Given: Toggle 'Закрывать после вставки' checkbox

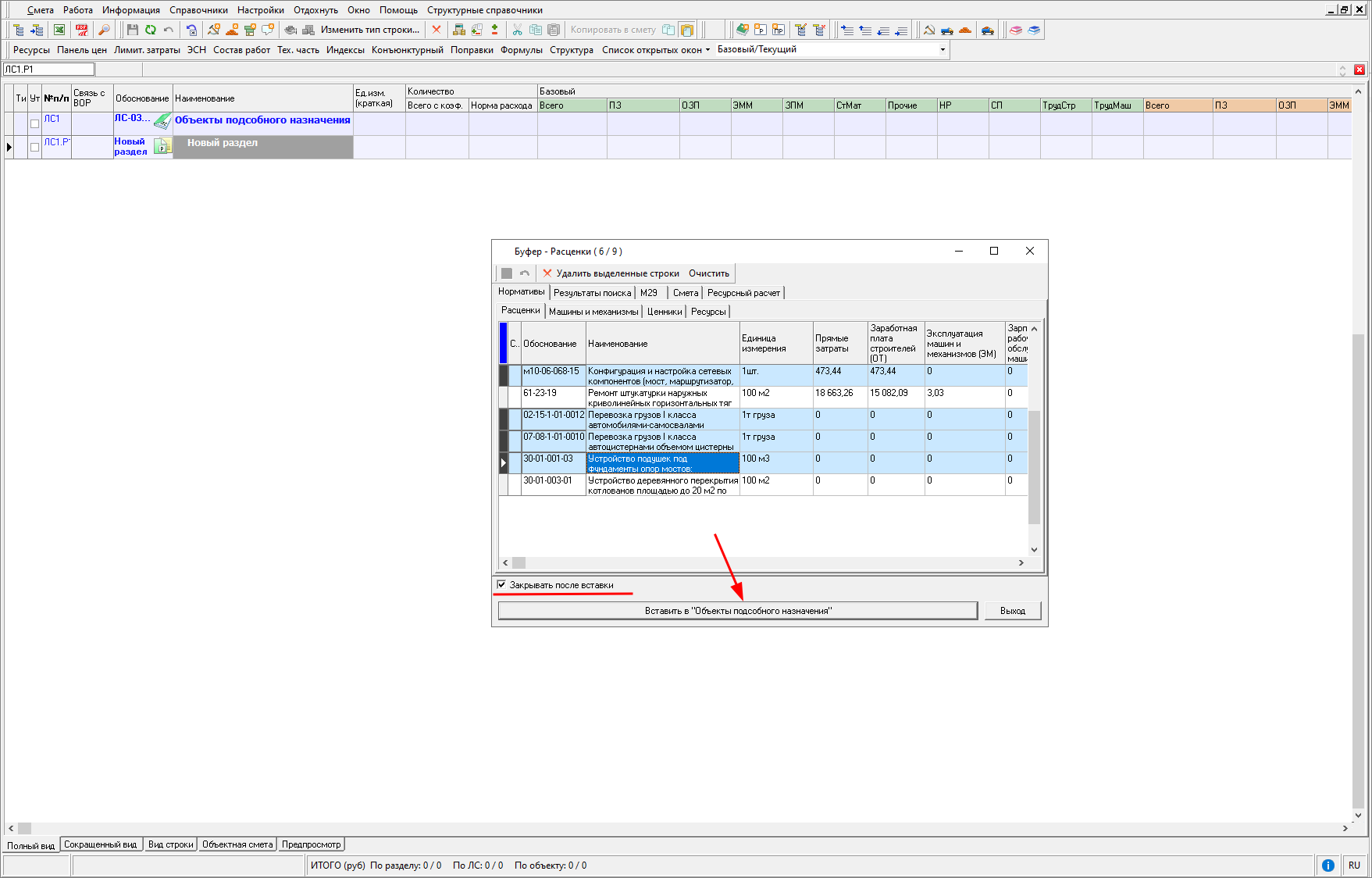Looking at the screenshot, I should tap(501, 584).
